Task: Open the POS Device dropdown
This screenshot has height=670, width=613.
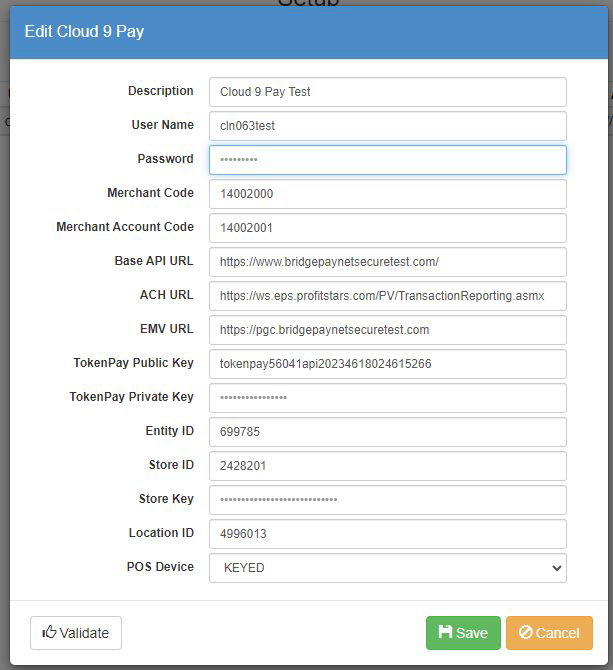Action: (387, 568)
